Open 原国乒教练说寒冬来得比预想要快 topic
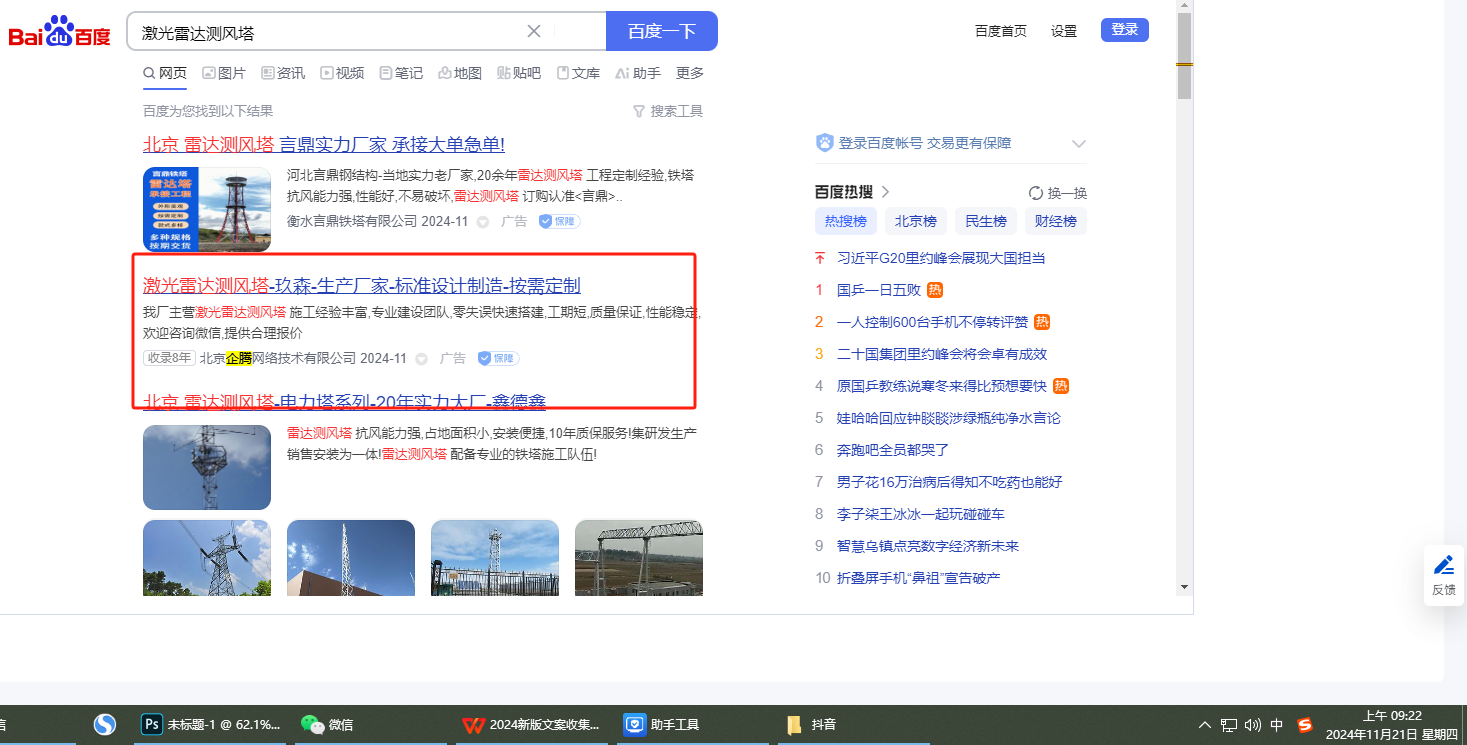1467x745 pixels. (x=942, y=386)
